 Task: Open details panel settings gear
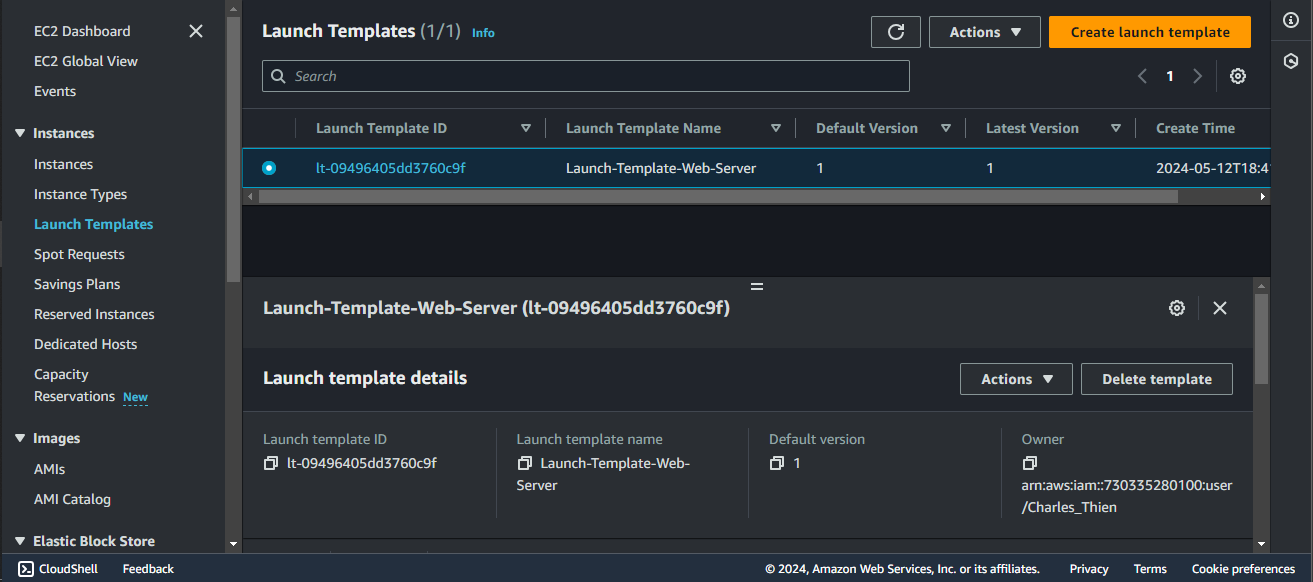click(x=1177, y=308)
